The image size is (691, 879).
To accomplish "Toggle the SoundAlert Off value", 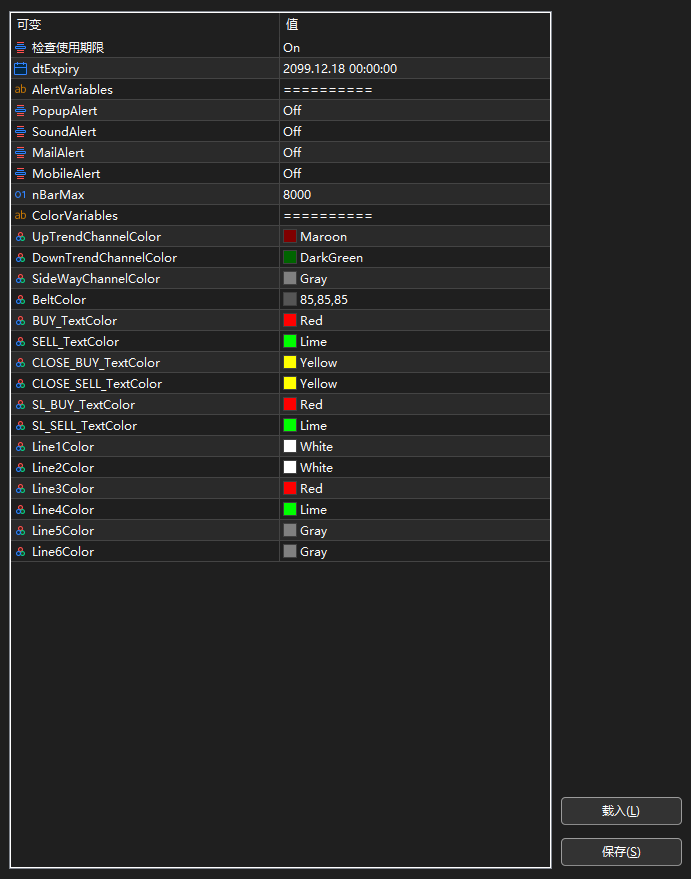I will coord(292,132).
